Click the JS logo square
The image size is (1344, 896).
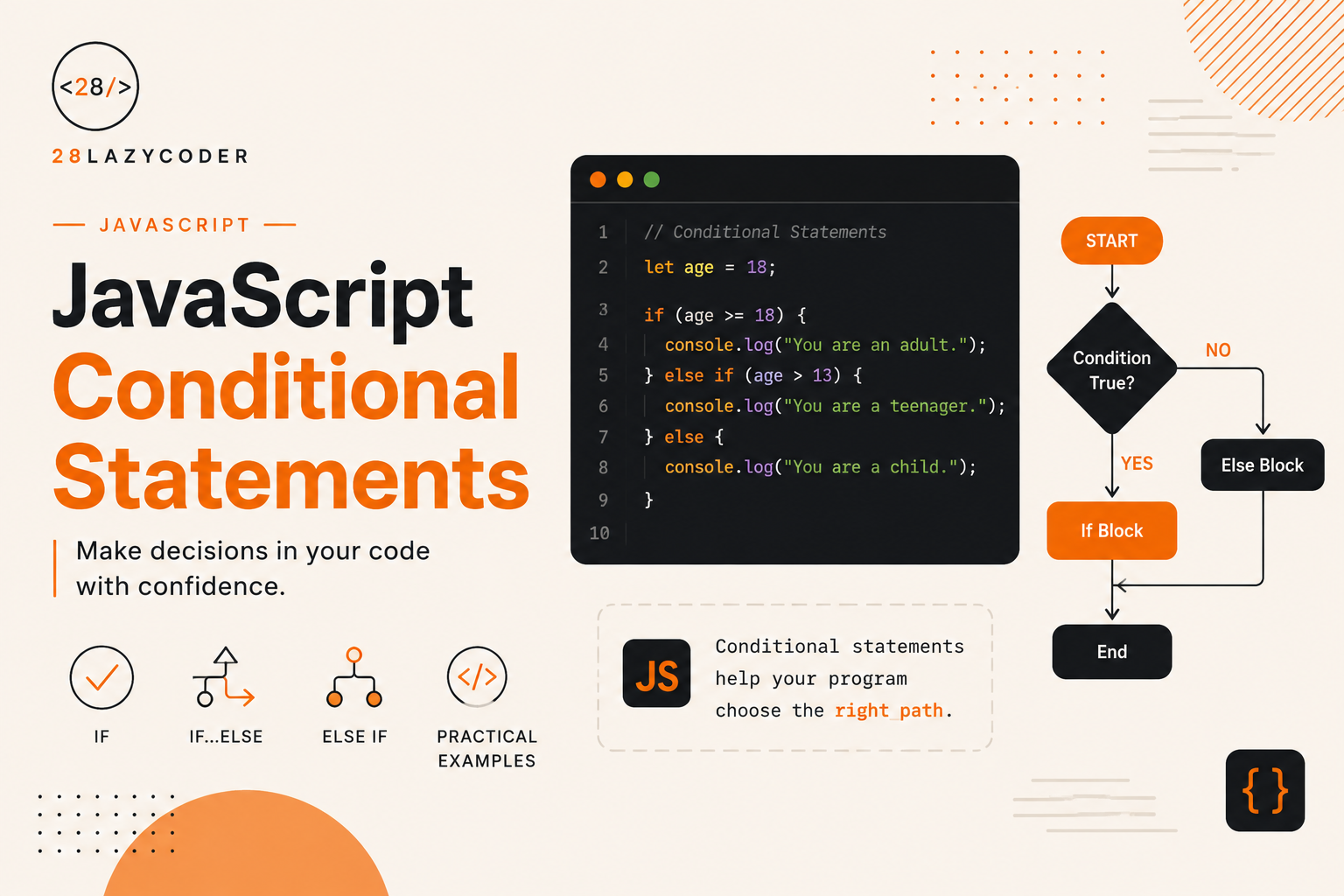click(x=656, y=673)
